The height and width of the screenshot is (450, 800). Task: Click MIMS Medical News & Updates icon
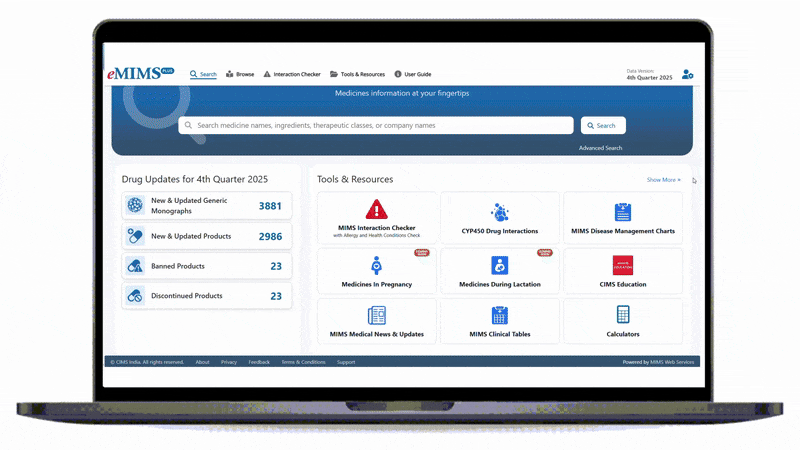(x=376, y=315)
